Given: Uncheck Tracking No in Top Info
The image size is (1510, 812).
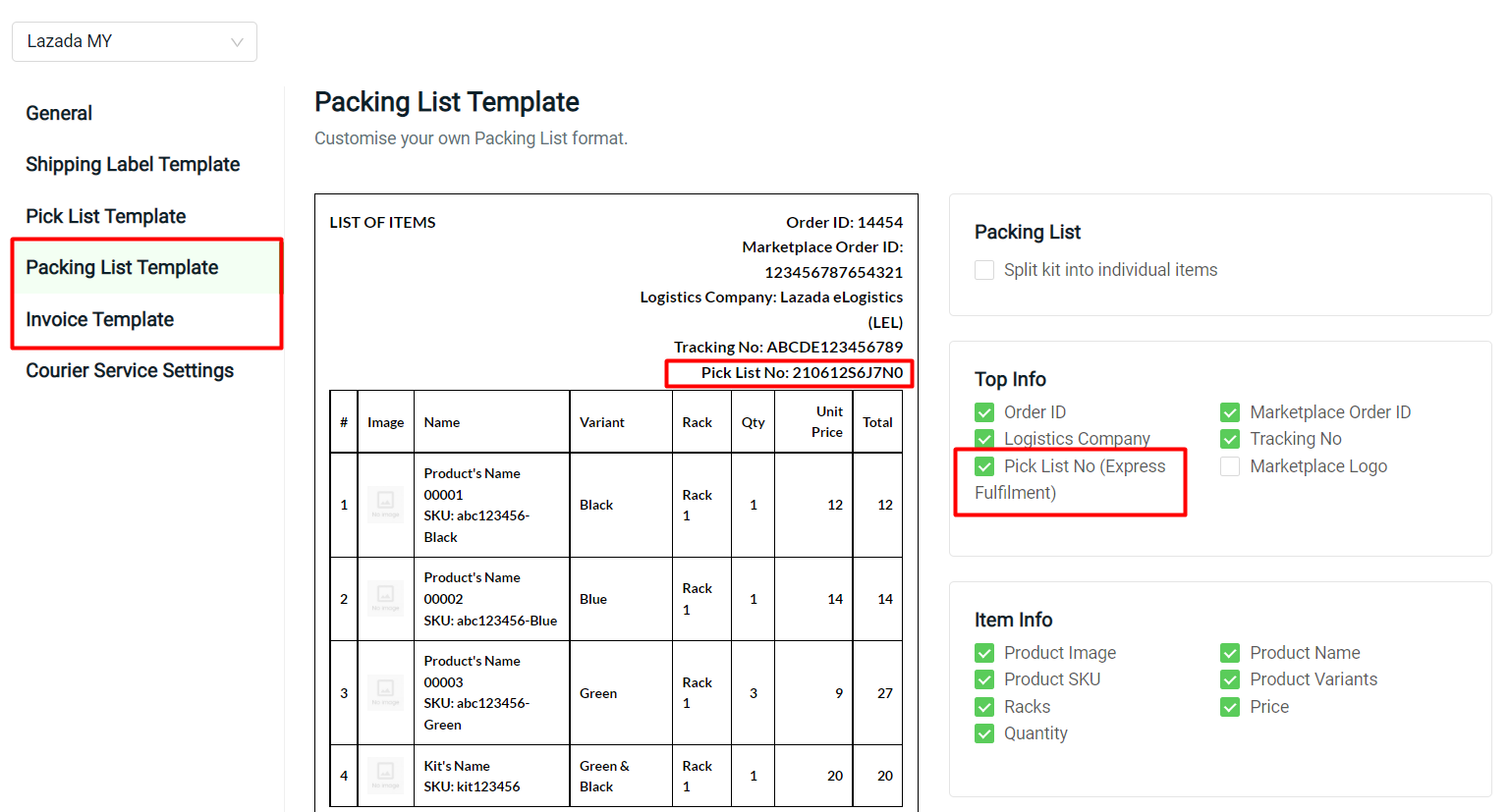Looking at the screenshot, I should 1229,439.
